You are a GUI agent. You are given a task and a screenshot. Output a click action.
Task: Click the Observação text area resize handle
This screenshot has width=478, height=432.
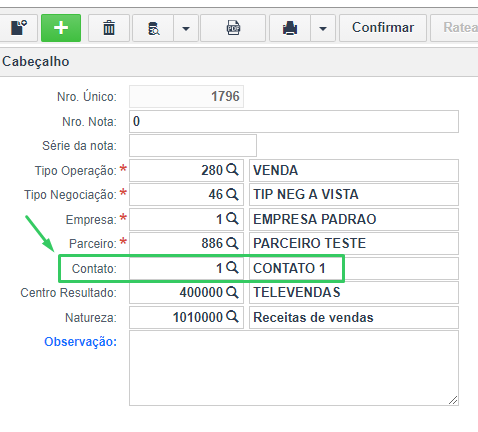453,400
